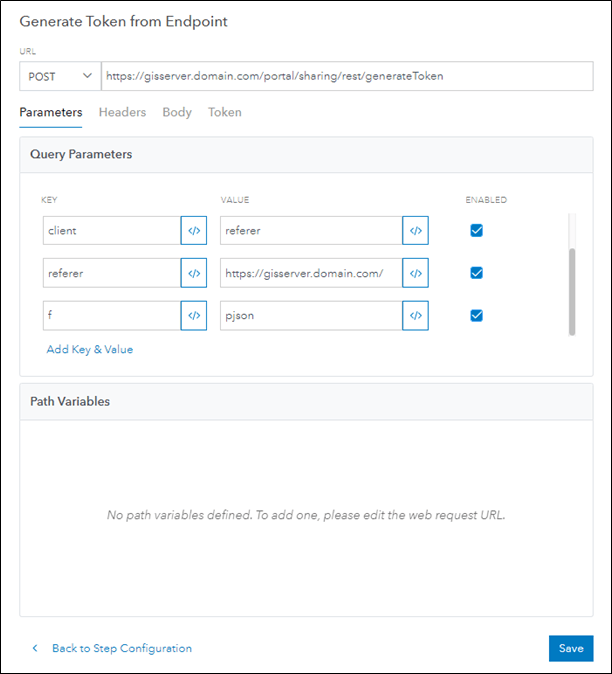Open the POST method dropdown
This screenshot has height=674, width=612.
coord(60,76)
